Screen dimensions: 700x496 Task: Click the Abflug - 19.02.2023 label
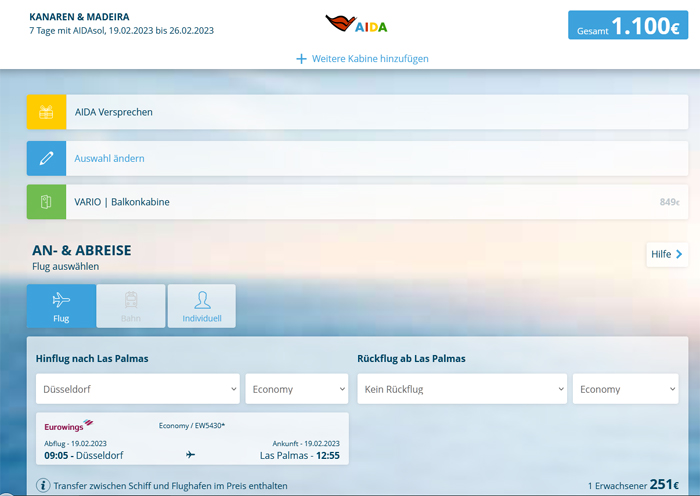75,443
